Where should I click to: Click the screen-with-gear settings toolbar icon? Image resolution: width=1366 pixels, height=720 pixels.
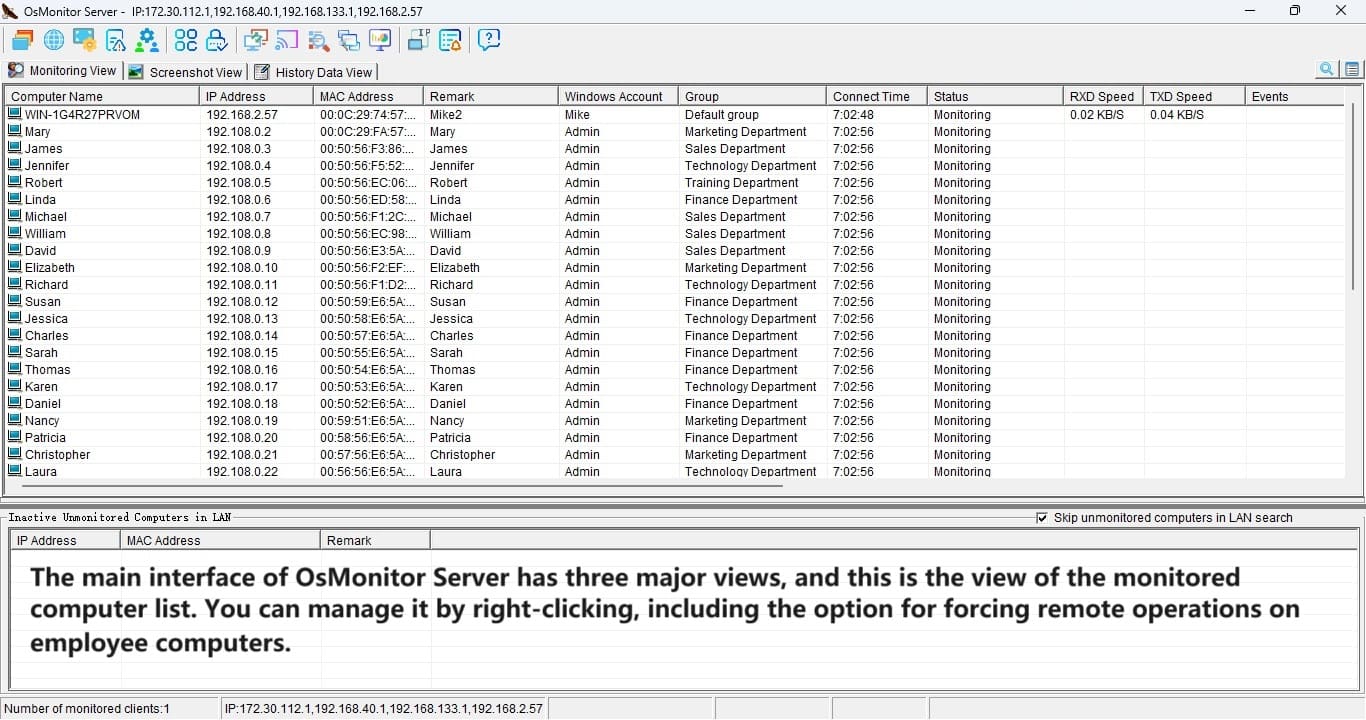pos(84,40)
